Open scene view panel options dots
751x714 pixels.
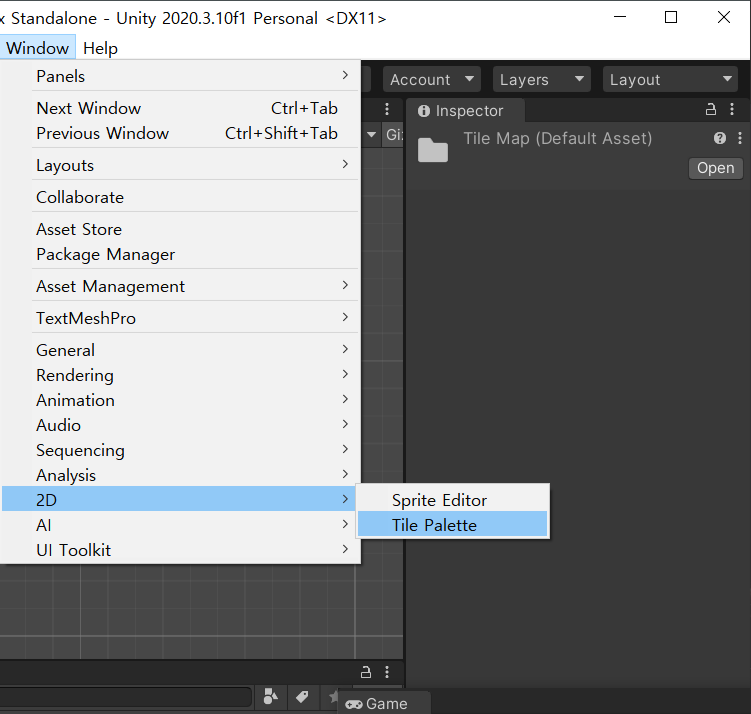387,109
